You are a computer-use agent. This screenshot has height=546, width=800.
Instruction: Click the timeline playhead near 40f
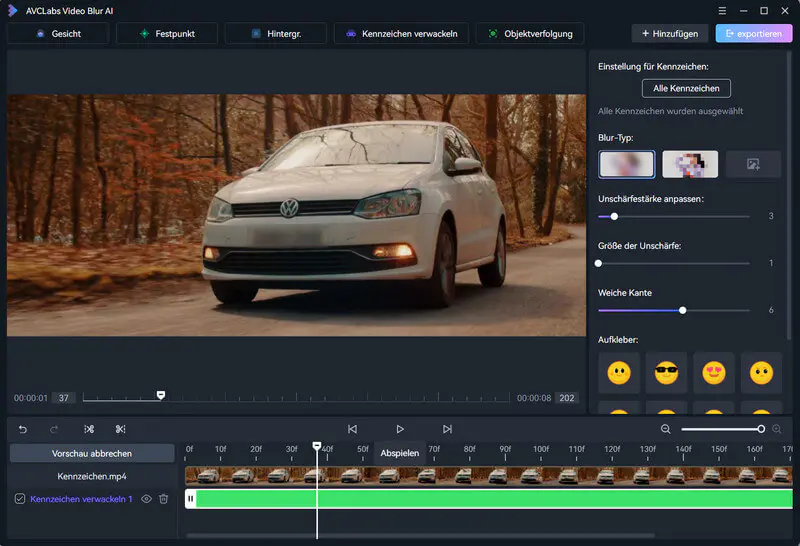[x=317, y=446]
